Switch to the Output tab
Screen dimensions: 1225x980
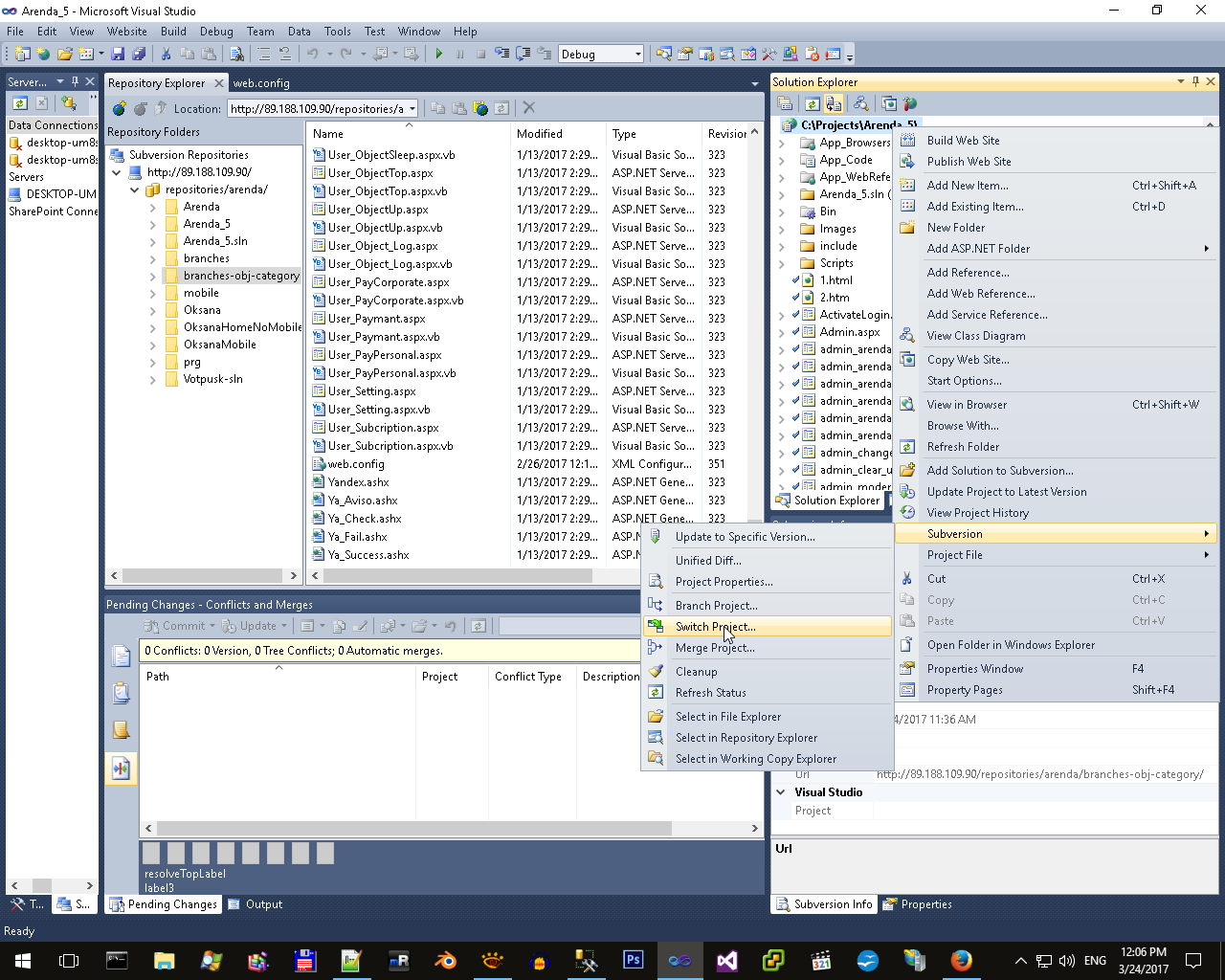pyautogui.click(x=256, y=904)
